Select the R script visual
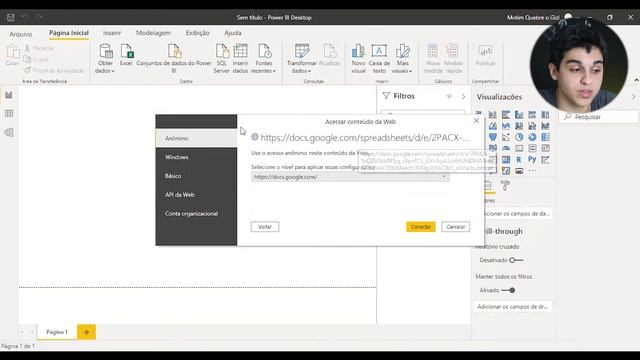 pos(519,160)
